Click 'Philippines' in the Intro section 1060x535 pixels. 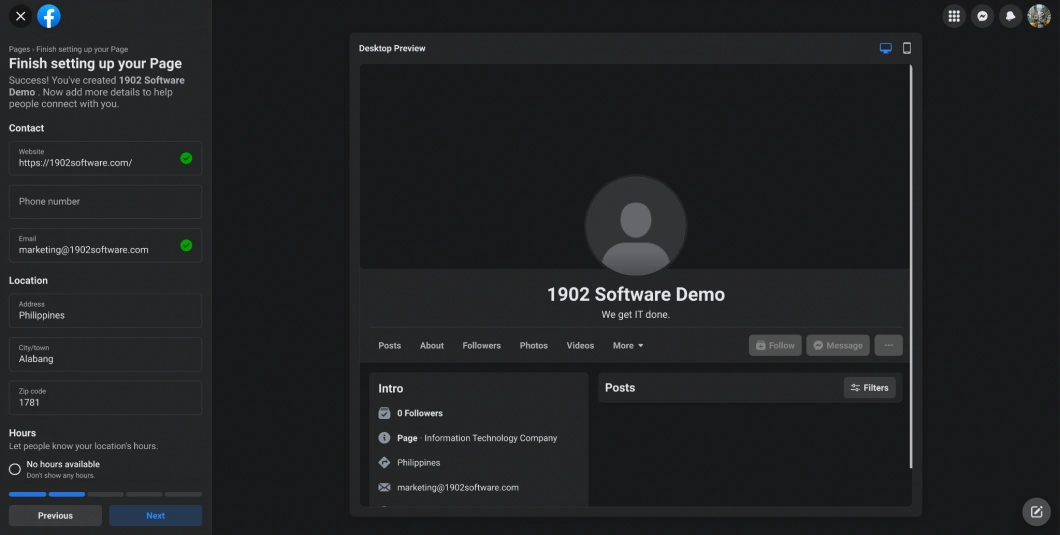click(418, 463)
